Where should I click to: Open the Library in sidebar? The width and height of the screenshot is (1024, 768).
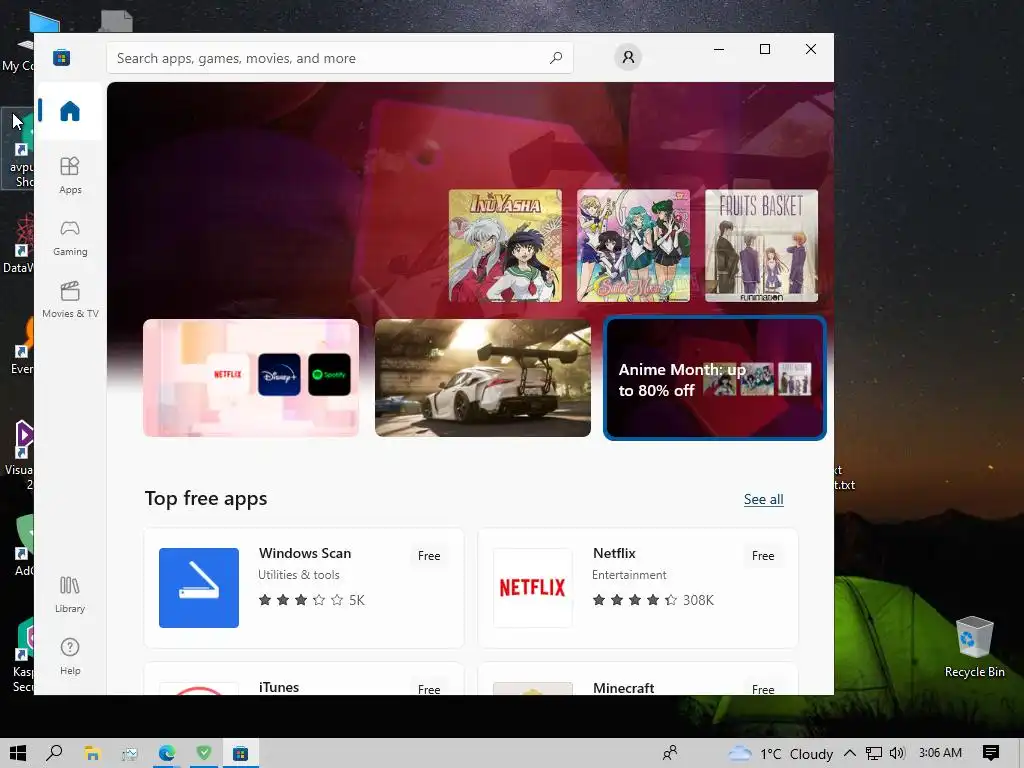[x=70, y=594]
